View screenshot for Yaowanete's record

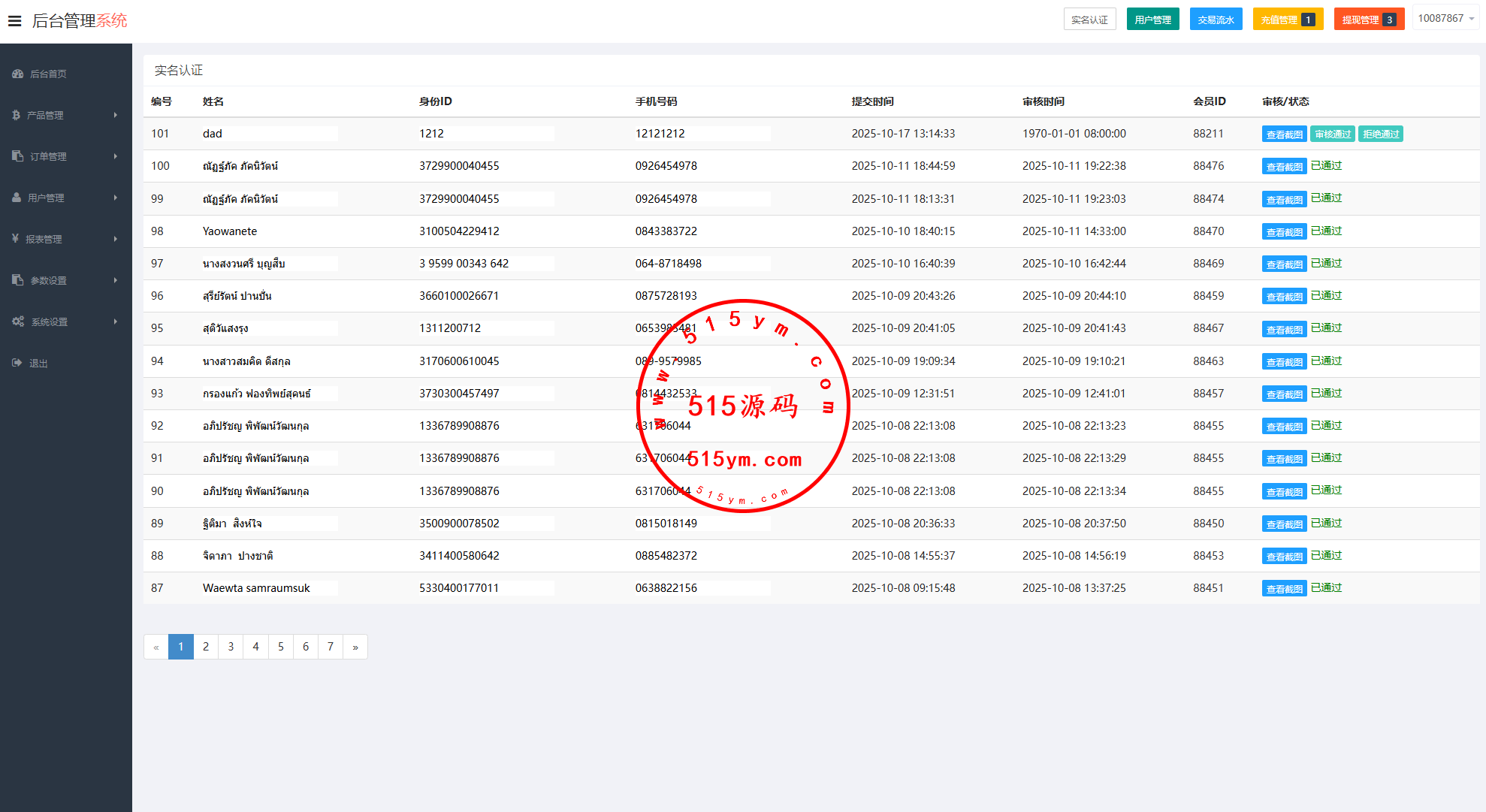[1284, 232]
